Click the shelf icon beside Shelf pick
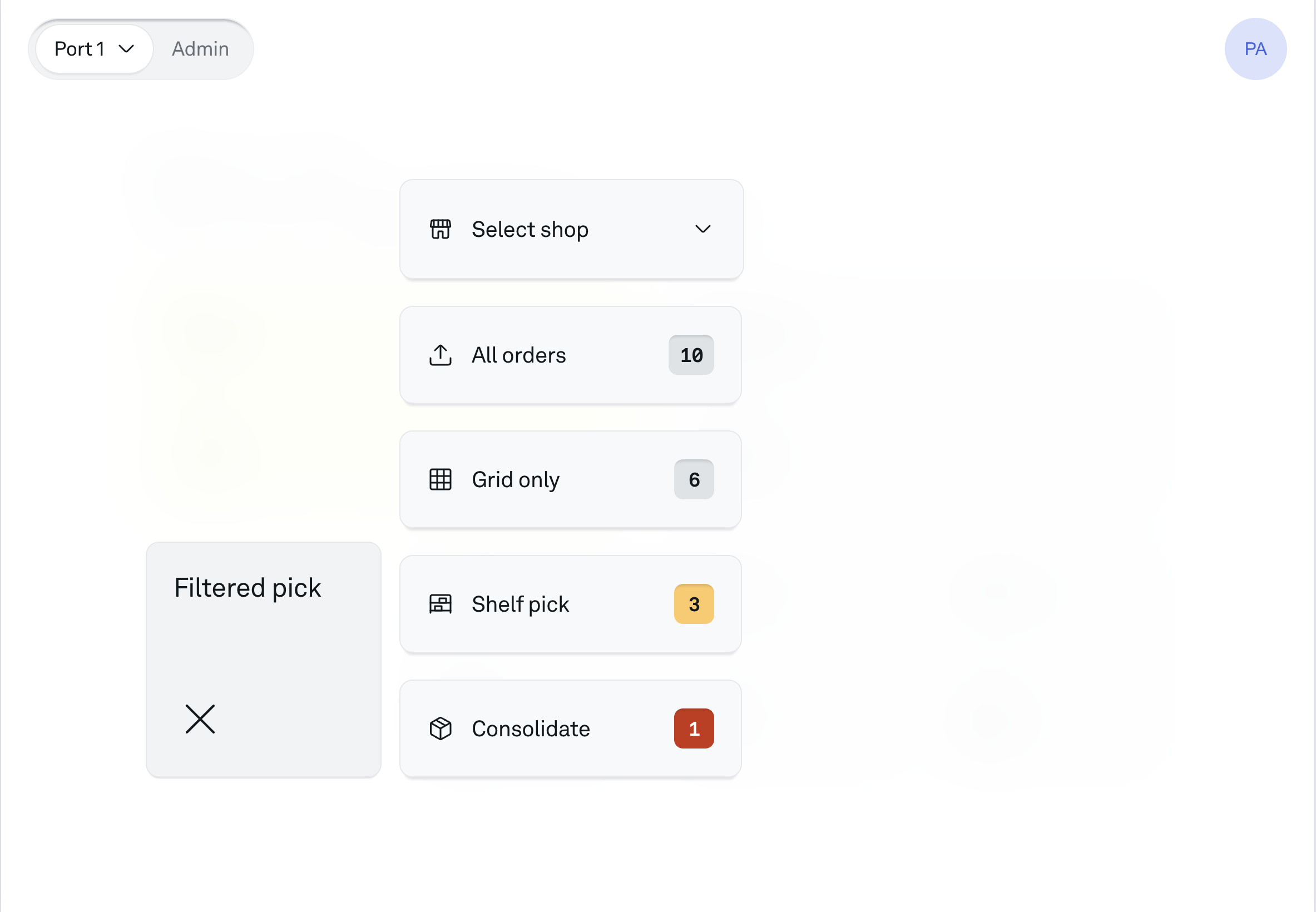 440,604
